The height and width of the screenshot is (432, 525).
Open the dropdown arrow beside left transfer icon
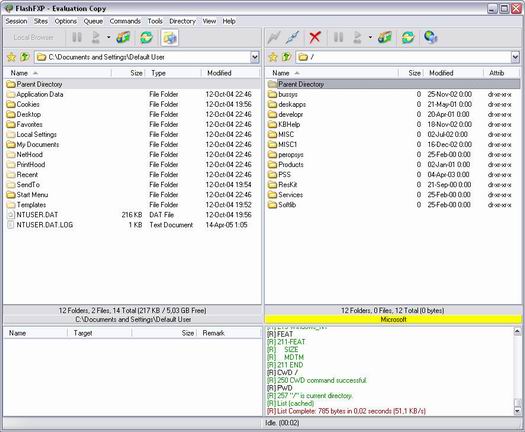(x=108, y=37)
